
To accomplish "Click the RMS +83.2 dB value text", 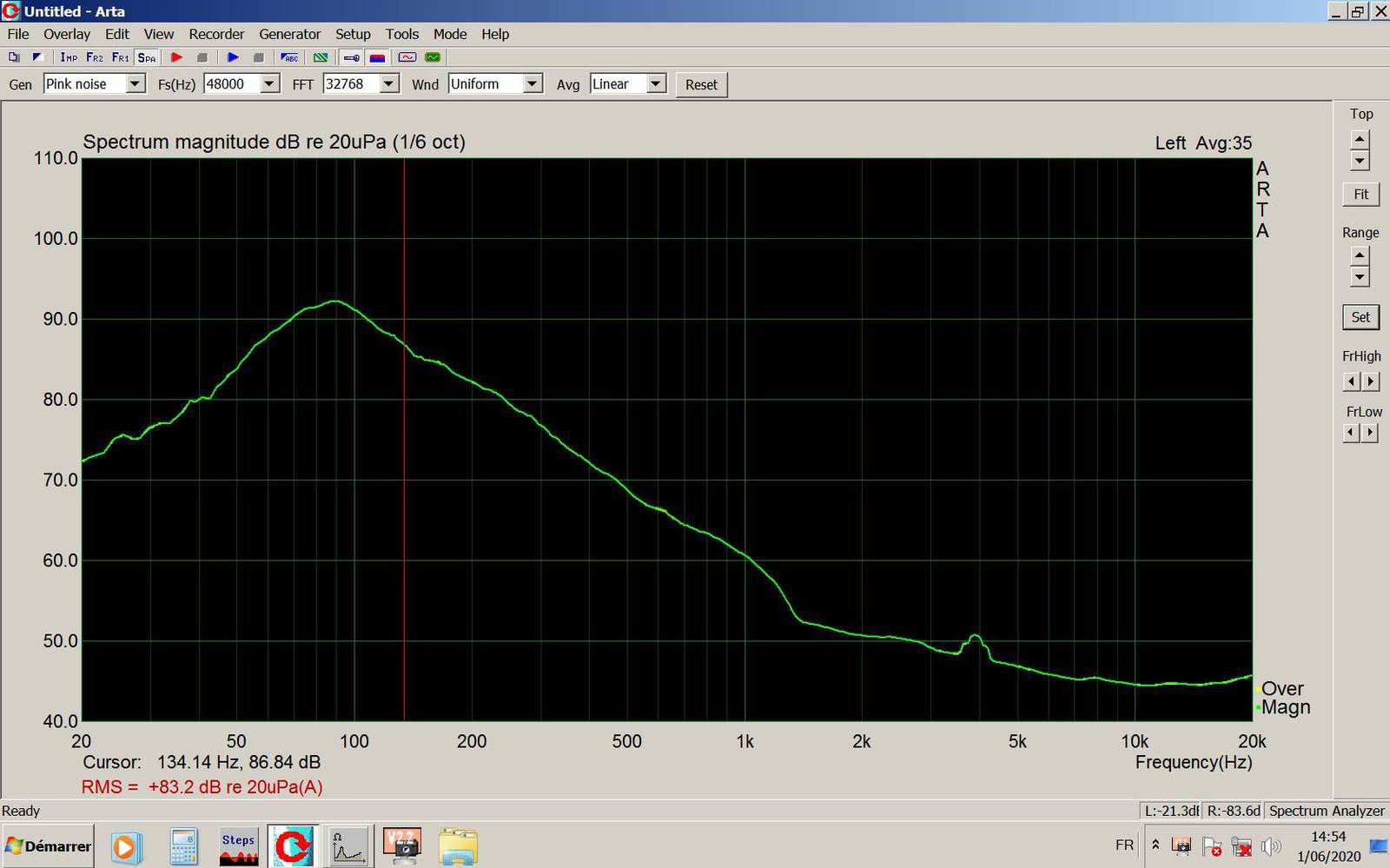I will [202, 787].
